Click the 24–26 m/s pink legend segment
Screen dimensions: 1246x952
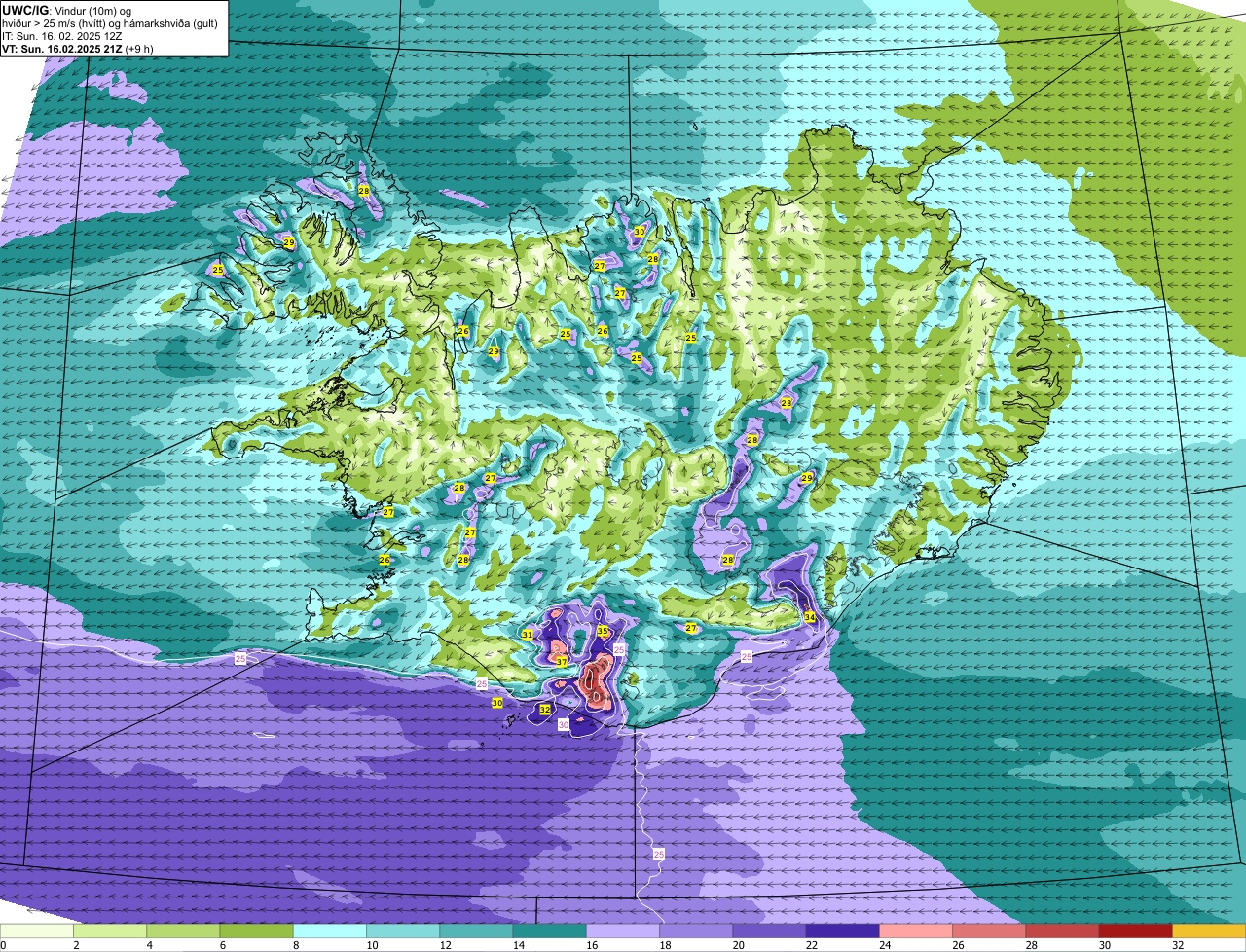pyautogui.click(x=917, y=931)
